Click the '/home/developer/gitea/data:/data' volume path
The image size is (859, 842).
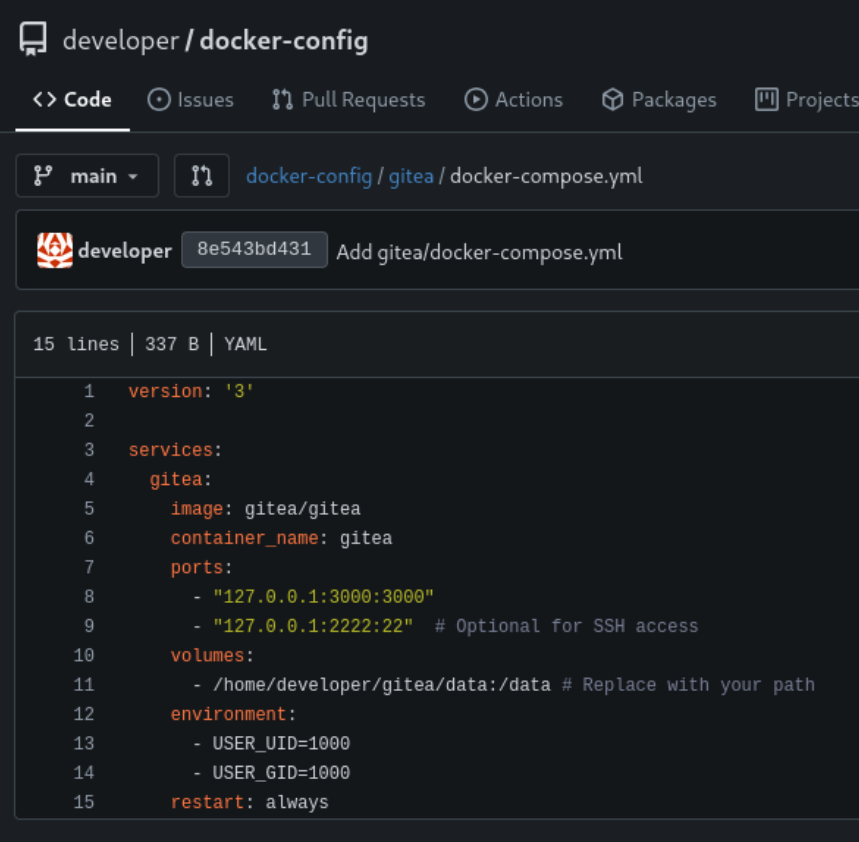(381, 685)
